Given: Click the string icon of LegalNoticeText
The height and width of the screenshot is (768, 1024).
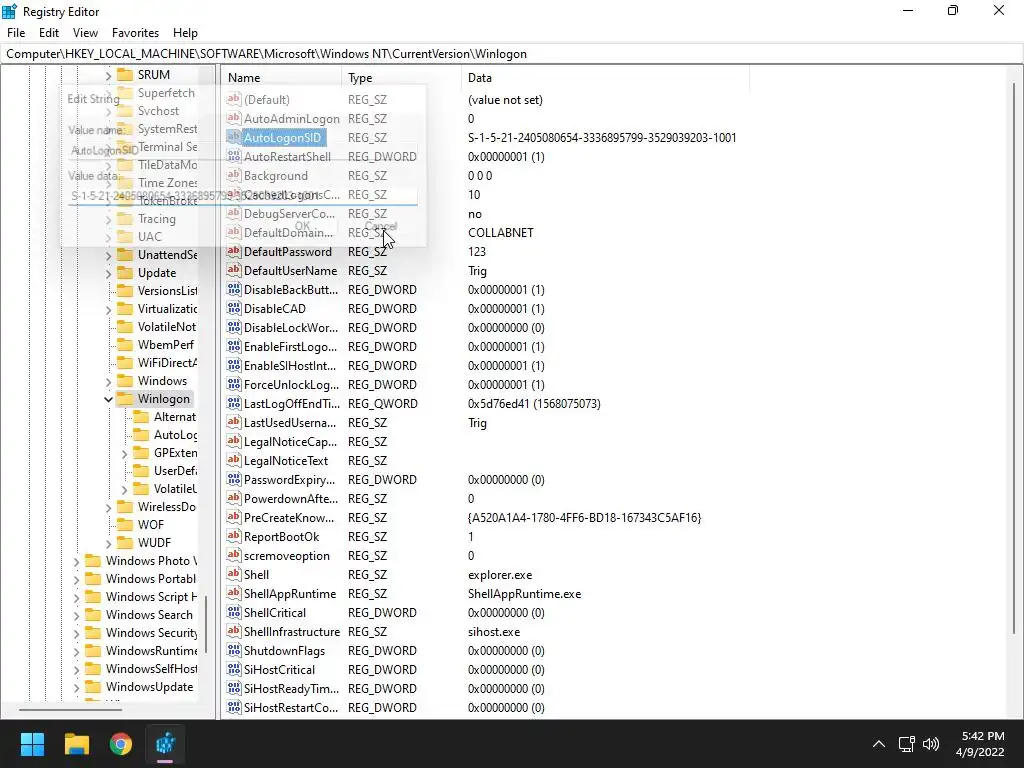Looking at the screenshot, I should [x=233, y=460].
